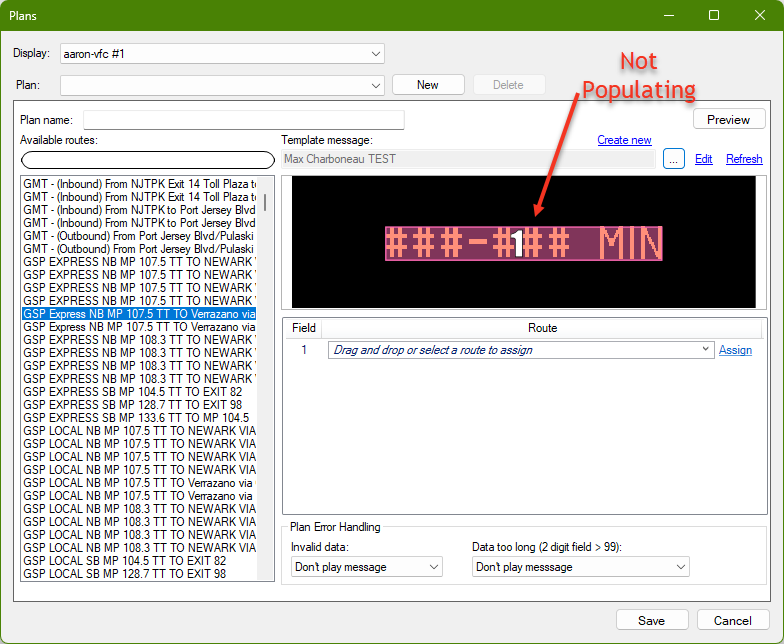Viewport: 784px width, 644px height.
Task: Expand the Field 1 route assignment dropdown
Action: click(519, 350)
